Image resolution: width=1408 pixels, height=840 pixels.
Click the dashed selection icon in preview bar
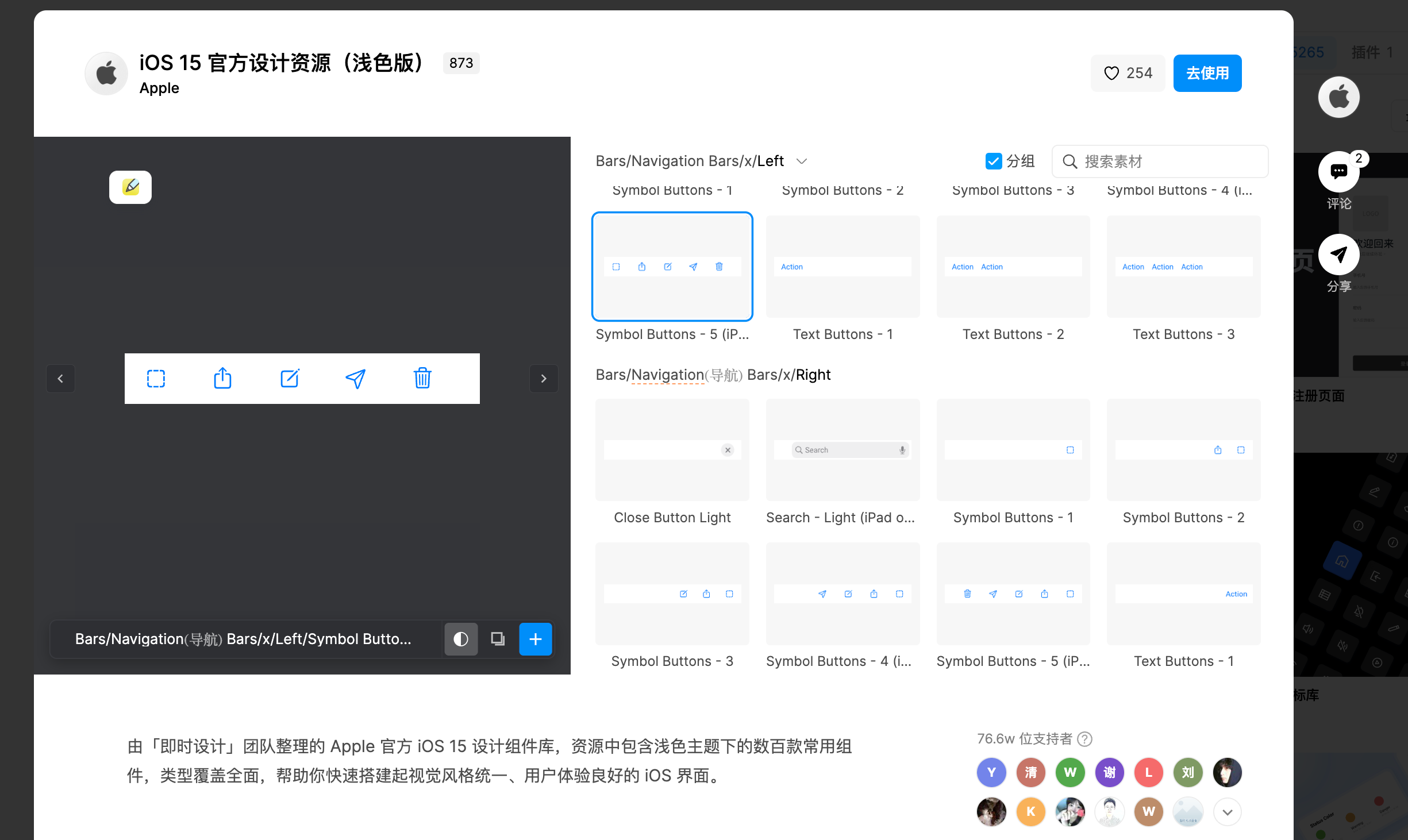click(x=156, y=378)
